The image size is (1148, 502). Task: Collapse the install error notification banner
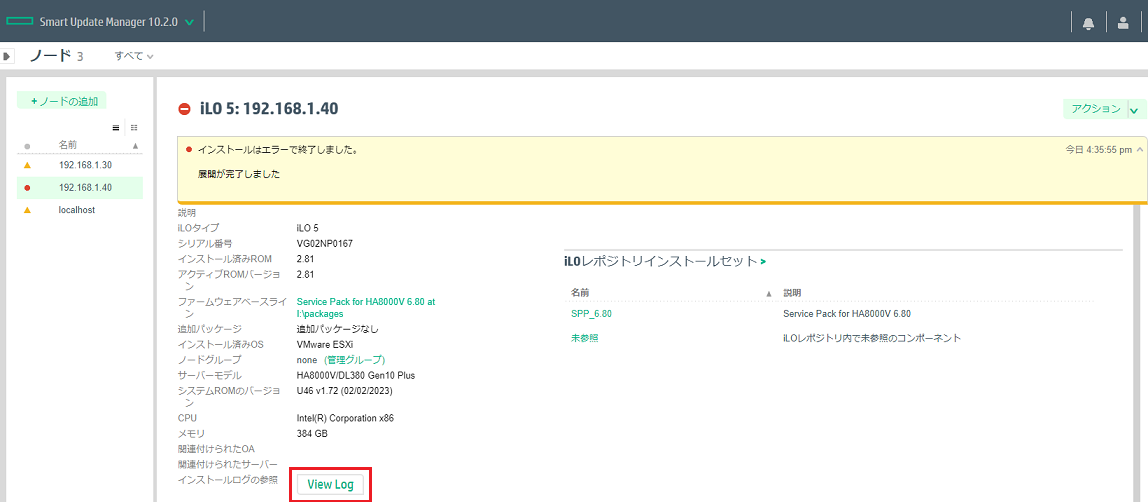point(1140,149)
